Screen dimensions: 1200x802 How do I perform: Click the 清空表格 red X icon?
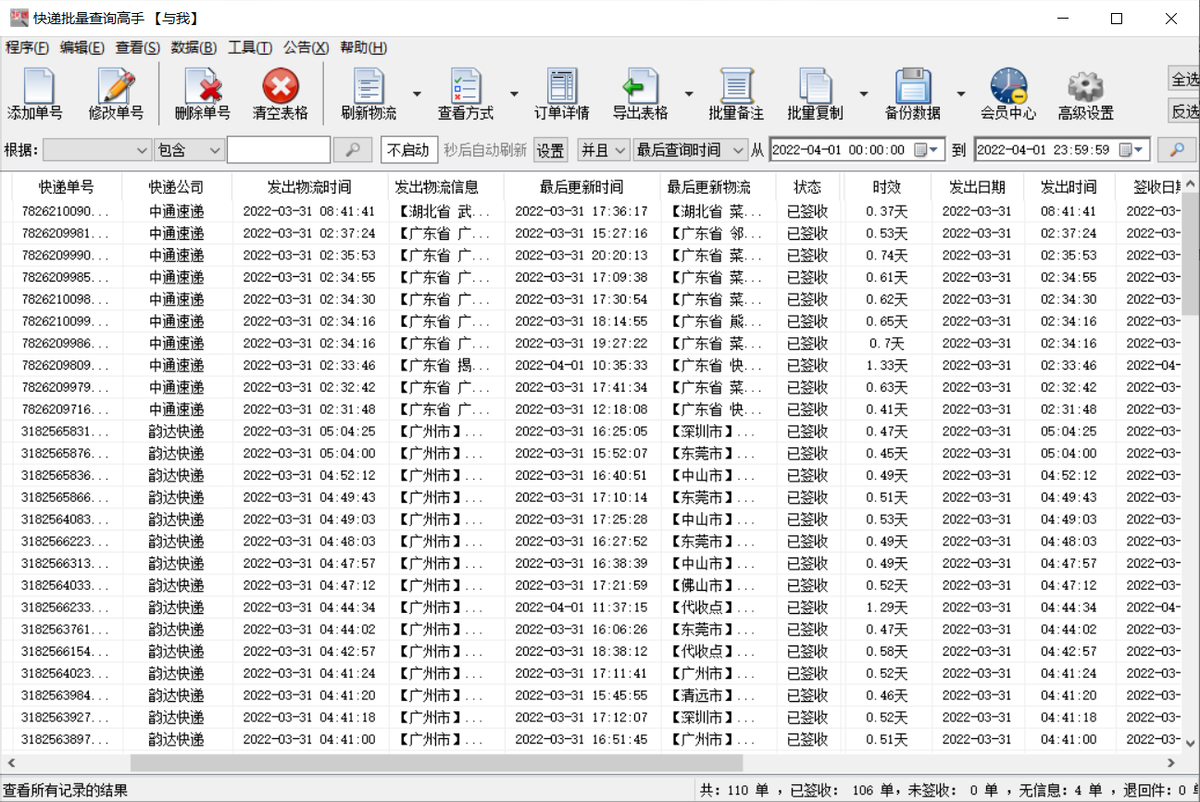click(x=281, y=94)
